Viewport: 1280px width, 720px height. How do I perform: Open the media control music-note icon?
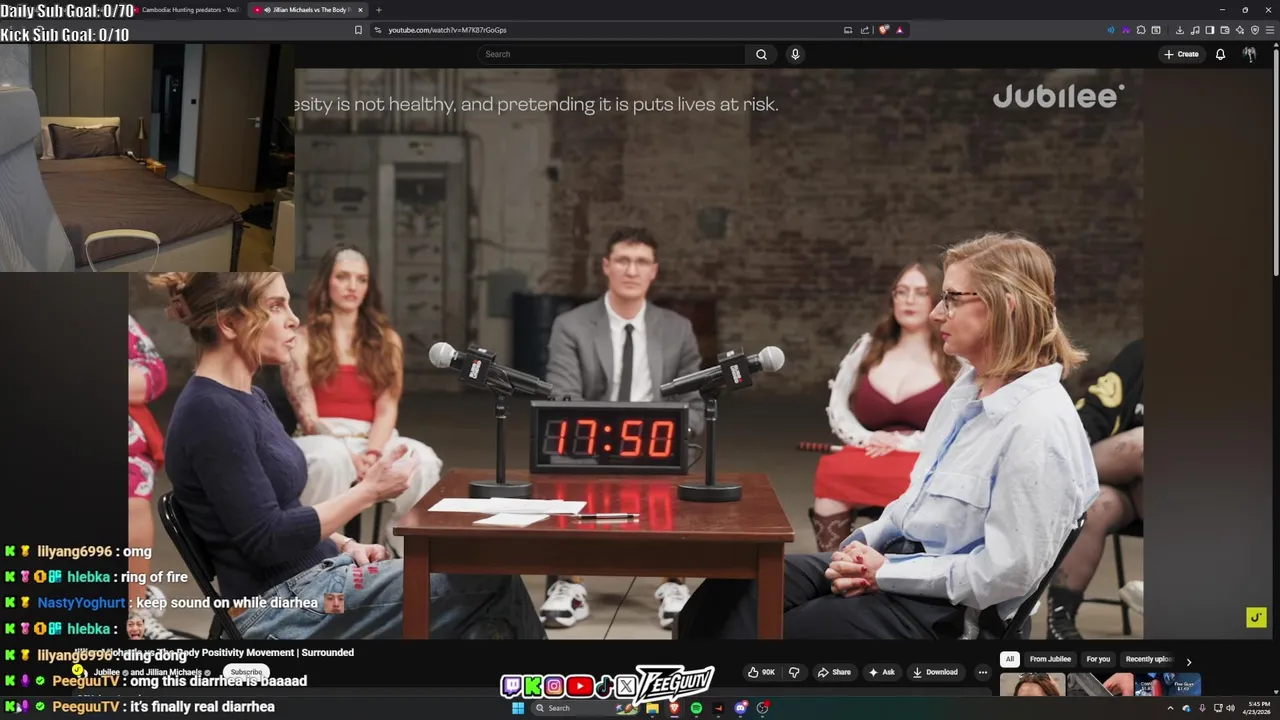(x=1195, y=30)
